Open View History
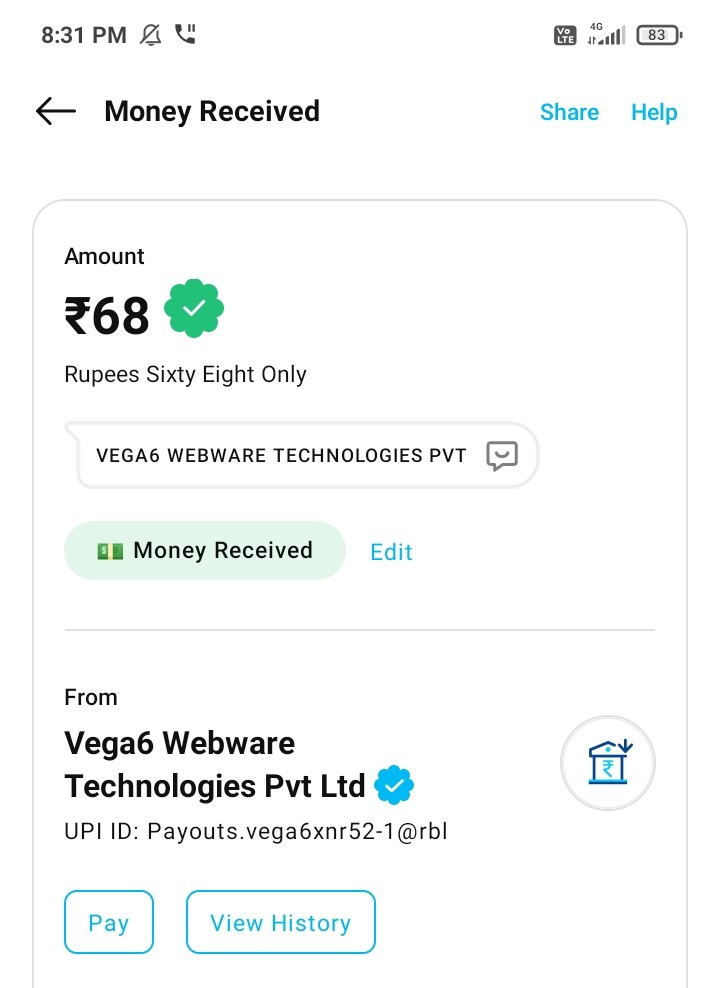This screenshot has height=988, width=720. [x=280, y=922]
